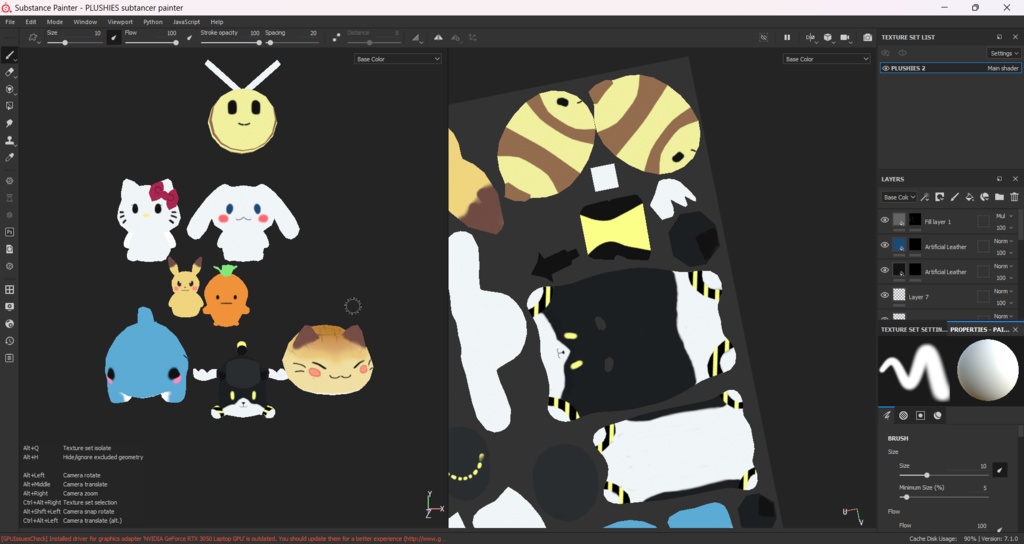Pause the viewport rendering
The image size is (1024, 544).
[787, 38]
